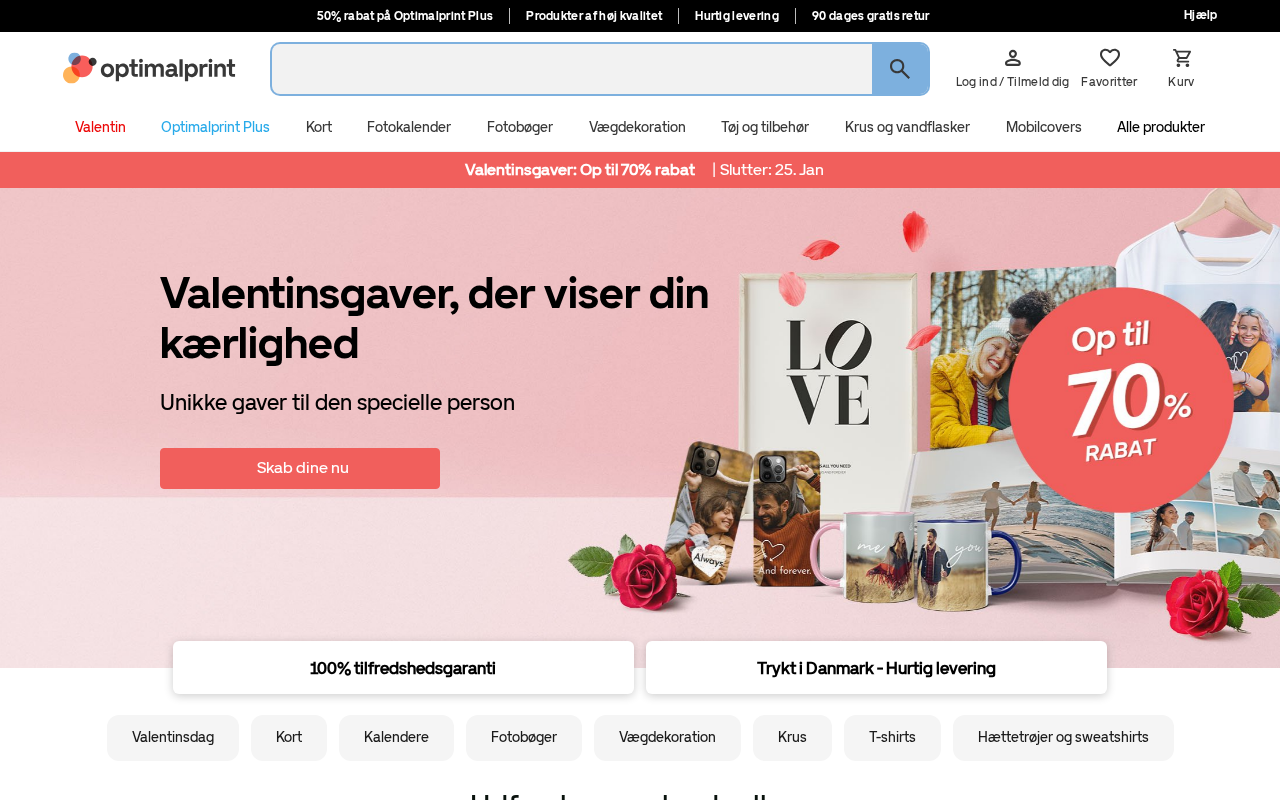Open the Mobilcovers menu
Screen dimensions: 1280x800
coord(1044,127)
